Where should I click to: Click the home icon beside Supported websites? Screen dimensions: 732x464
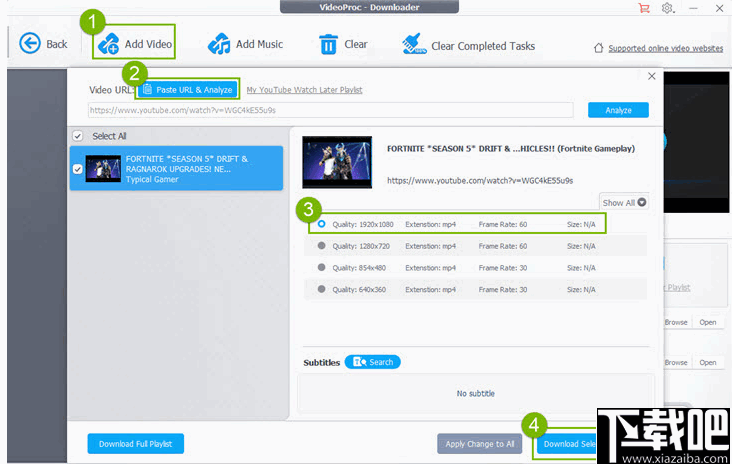pyautogui.click(x=598, y=48)
